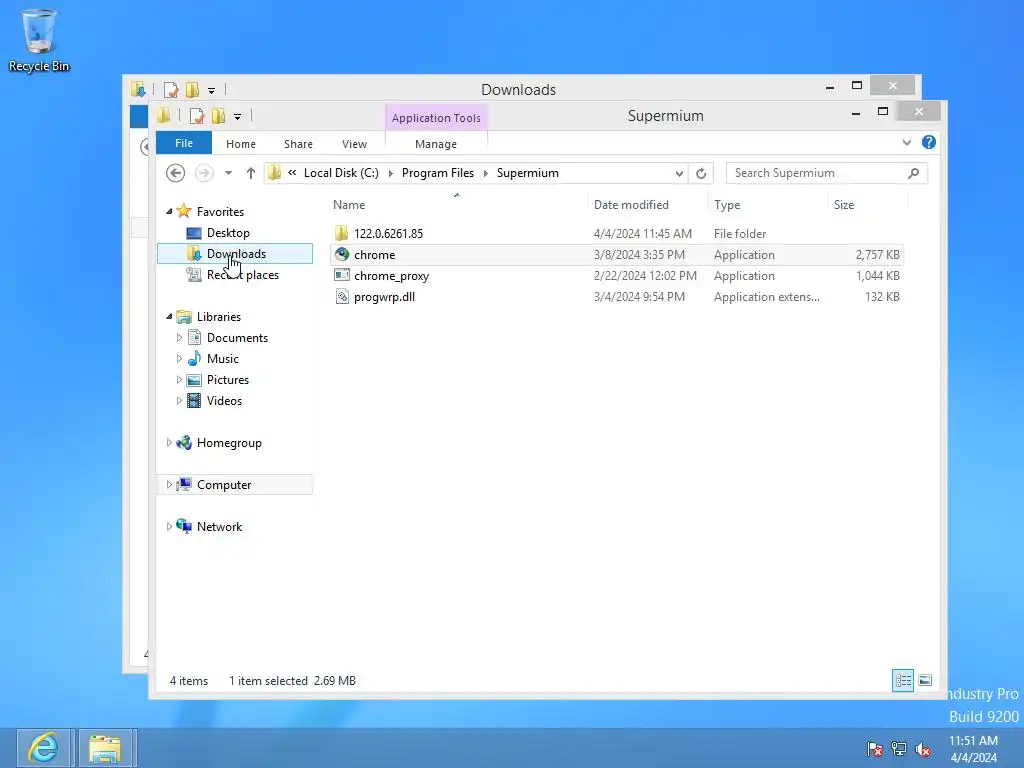1024x768 pixels.
Task: Collapse the Libraries tree section
Action: pyautogui.click(x=169, y=316)
